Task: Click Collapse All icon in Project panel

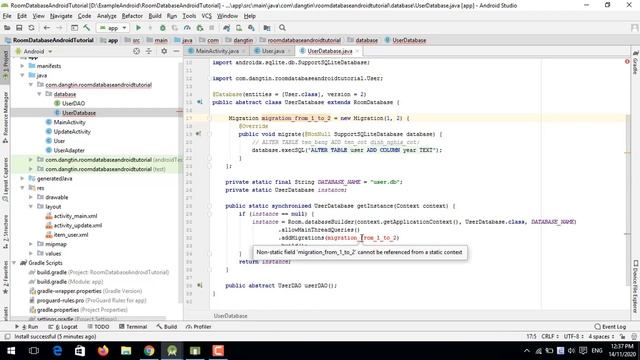Action: pos(149,51)
